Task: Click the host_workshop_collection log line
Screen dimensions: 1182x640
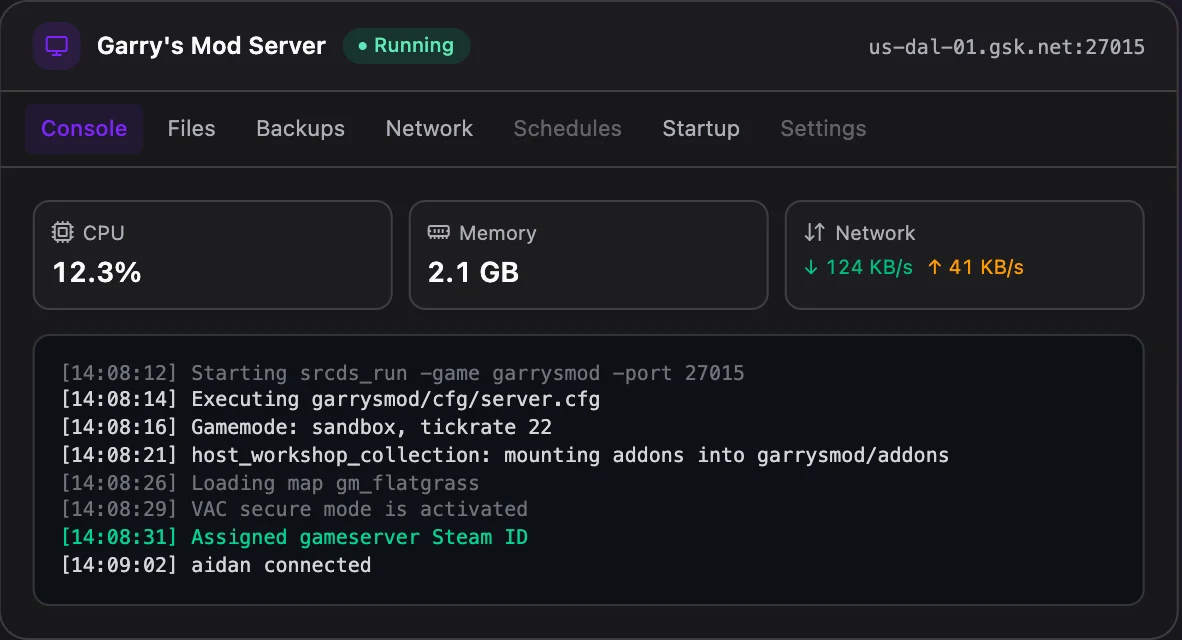Action: (x=504, y=455)
